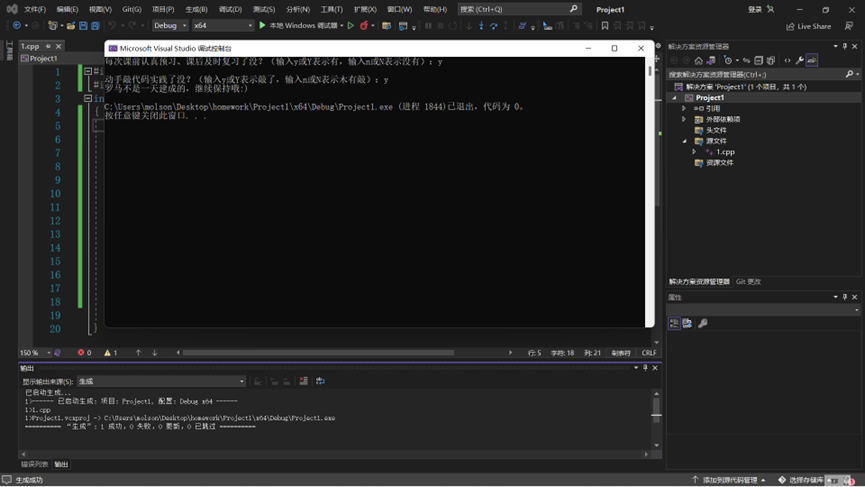The image size is (865, 487).
Task: Click Categorized view icon in Properties panel
Action: pos(674,323)
